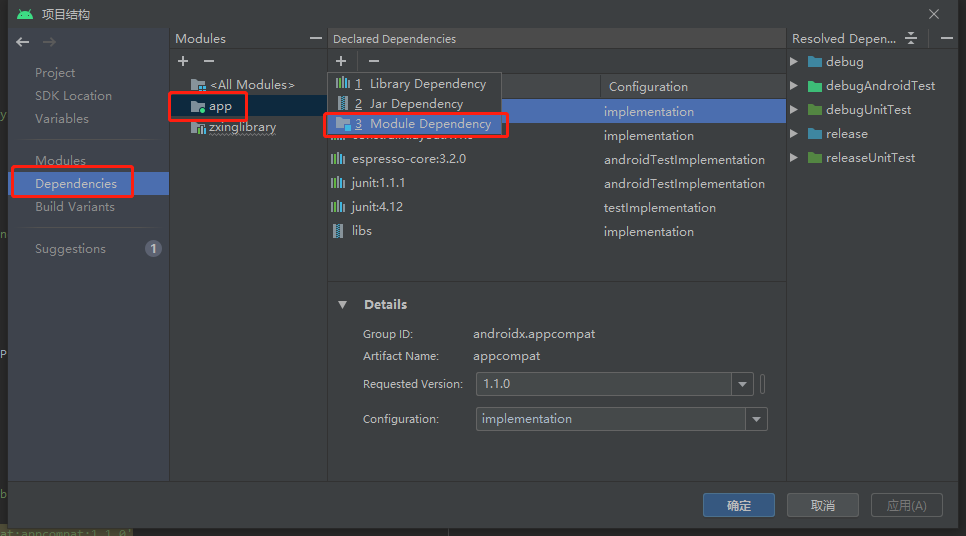The width and height of the screenshot is (966, 536).
Task: Open the Variables section
Action: [x=62, y=118]
